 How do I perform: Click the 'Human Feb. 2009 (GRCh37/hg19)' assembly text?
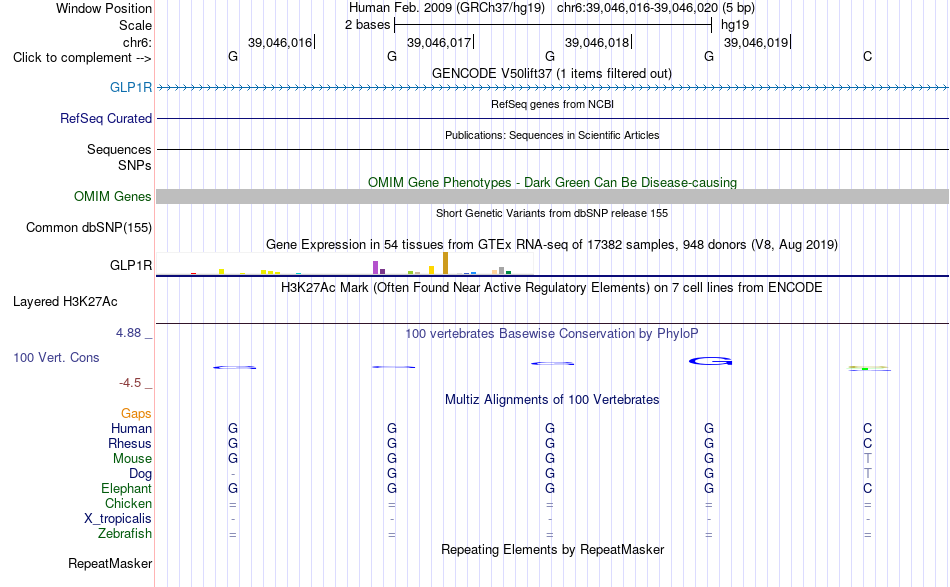point(447,8)
